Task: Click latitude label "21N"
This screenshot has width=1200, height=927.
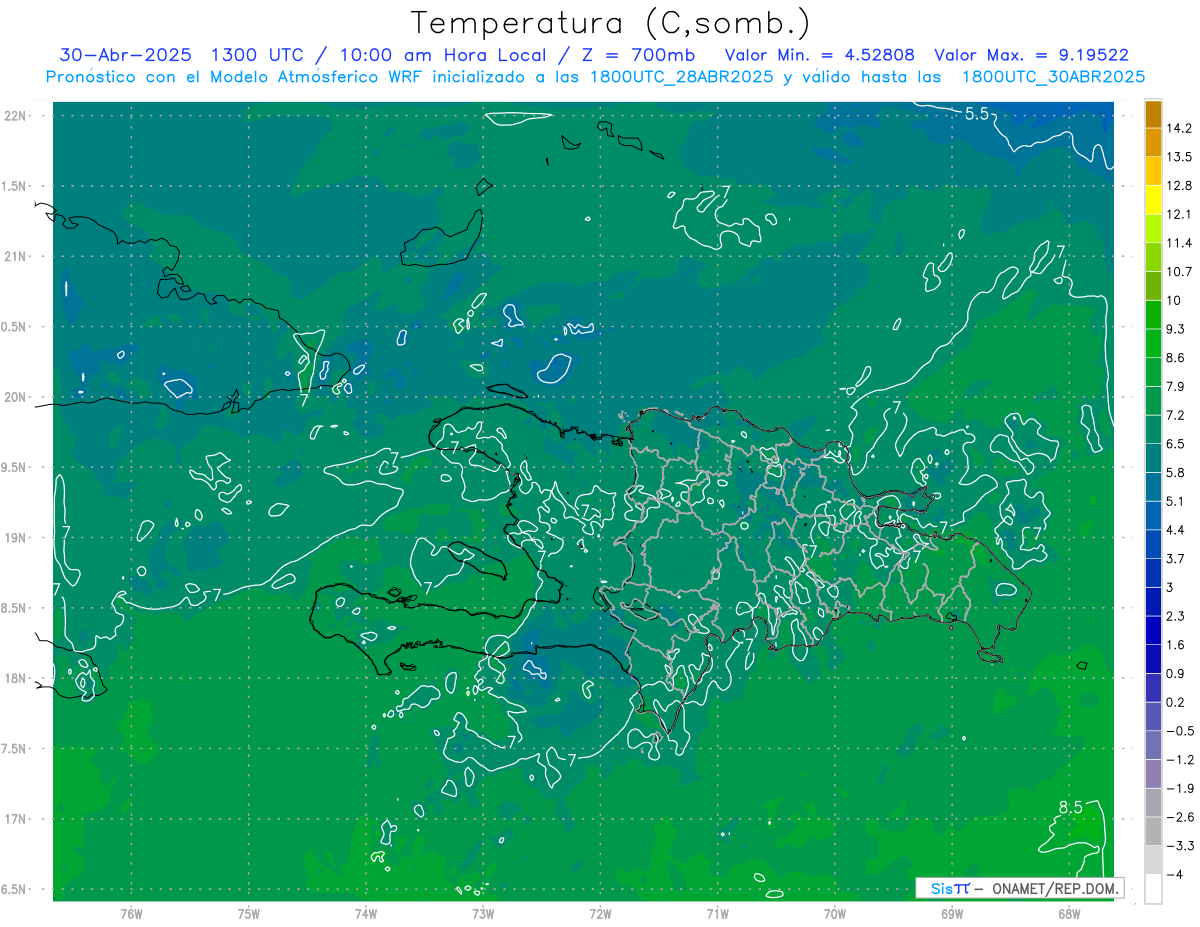Action: (17, 257)
